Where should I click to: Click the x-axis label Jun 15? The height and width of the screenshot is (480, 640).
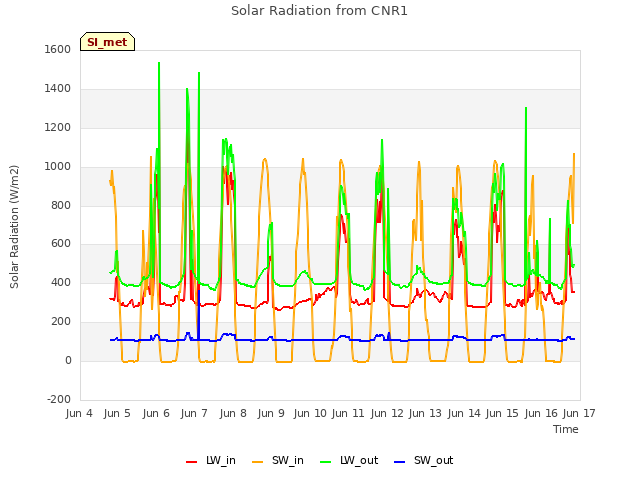pos(502,413)
